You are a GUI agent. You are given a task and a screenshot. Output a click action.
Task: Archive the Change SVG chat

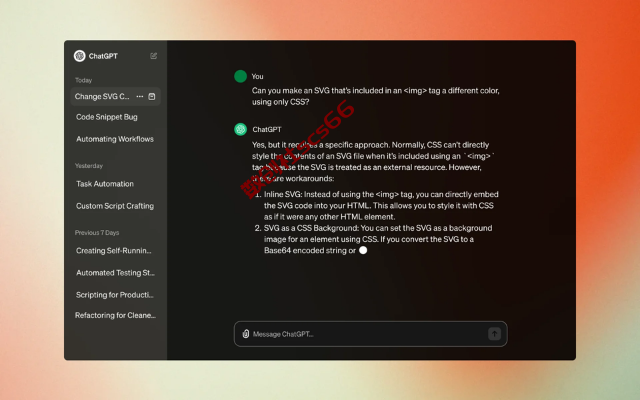pos(152,97)
